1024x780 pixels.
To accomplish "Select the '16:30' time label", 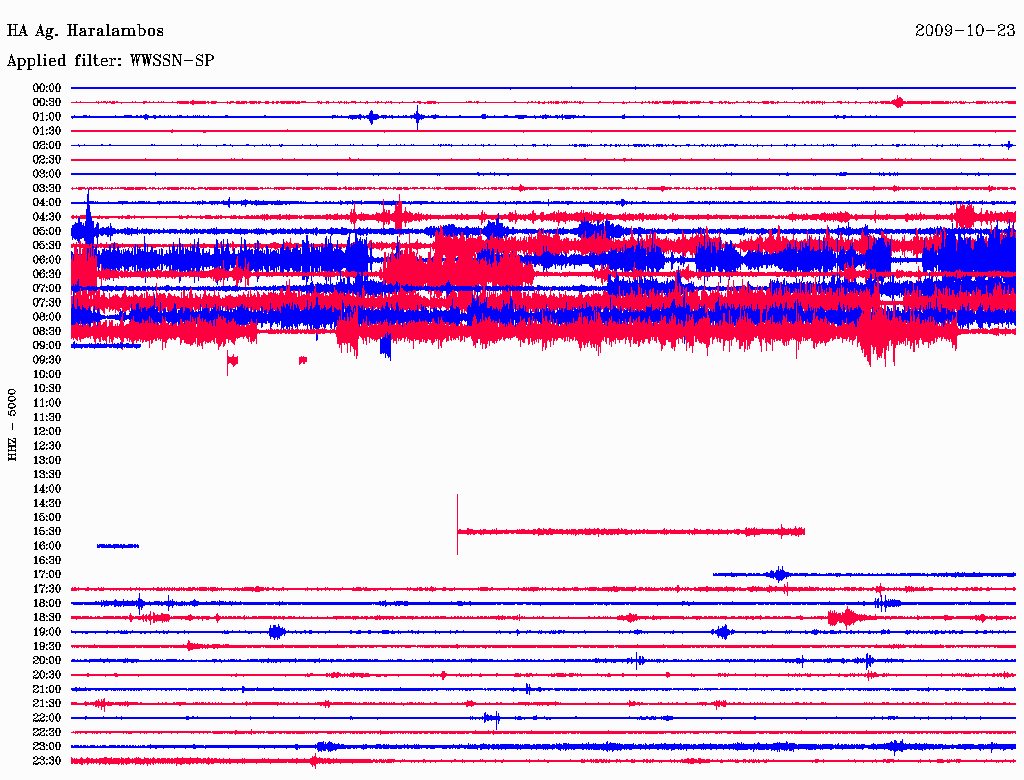I will (x=47, y=560).
